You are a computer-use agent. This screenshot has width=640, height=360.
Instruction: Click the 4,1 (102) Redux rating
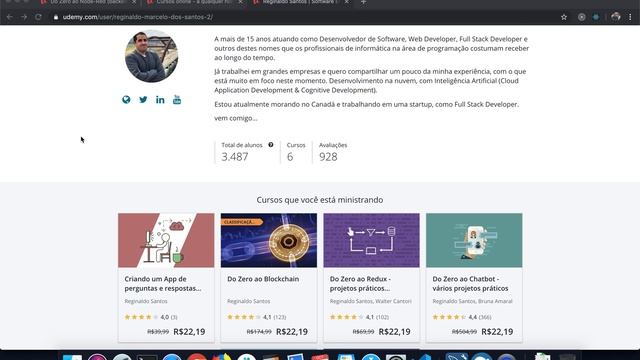coord(359,317)
